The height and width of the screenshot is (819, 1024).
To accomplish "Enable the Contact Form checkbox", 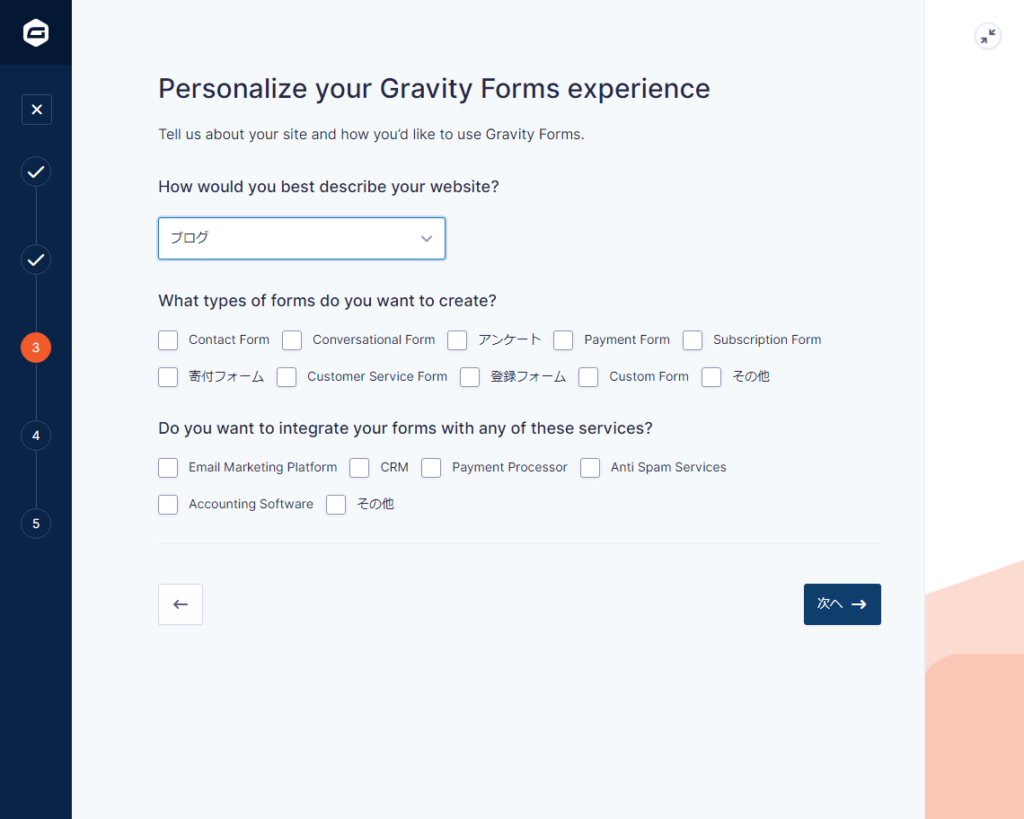I will pos(168,340).
